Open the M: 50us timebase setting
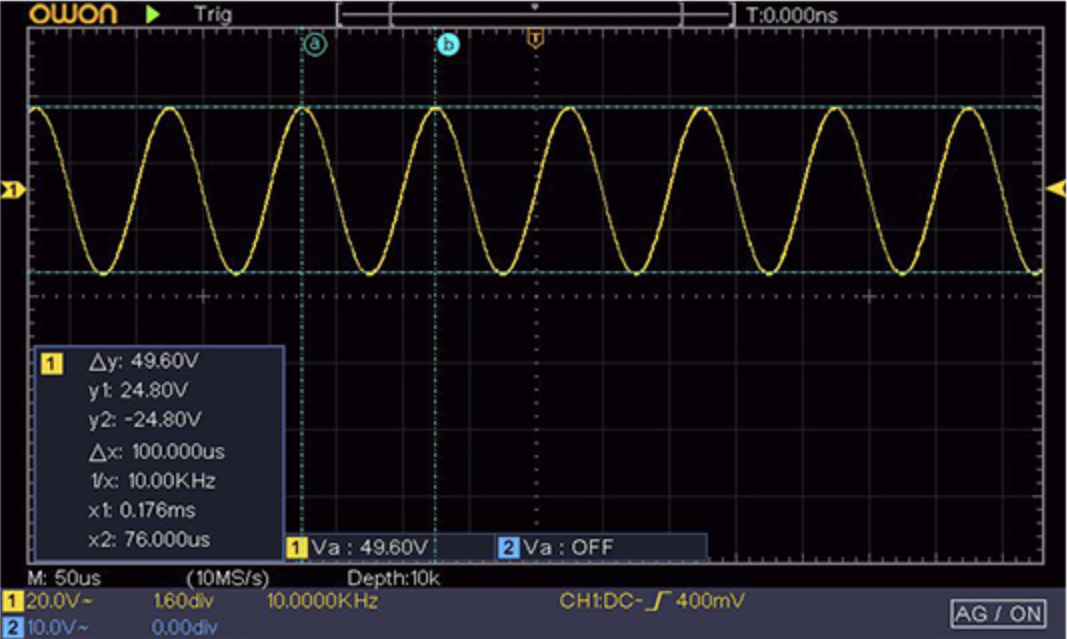 [x=64, y=578]
